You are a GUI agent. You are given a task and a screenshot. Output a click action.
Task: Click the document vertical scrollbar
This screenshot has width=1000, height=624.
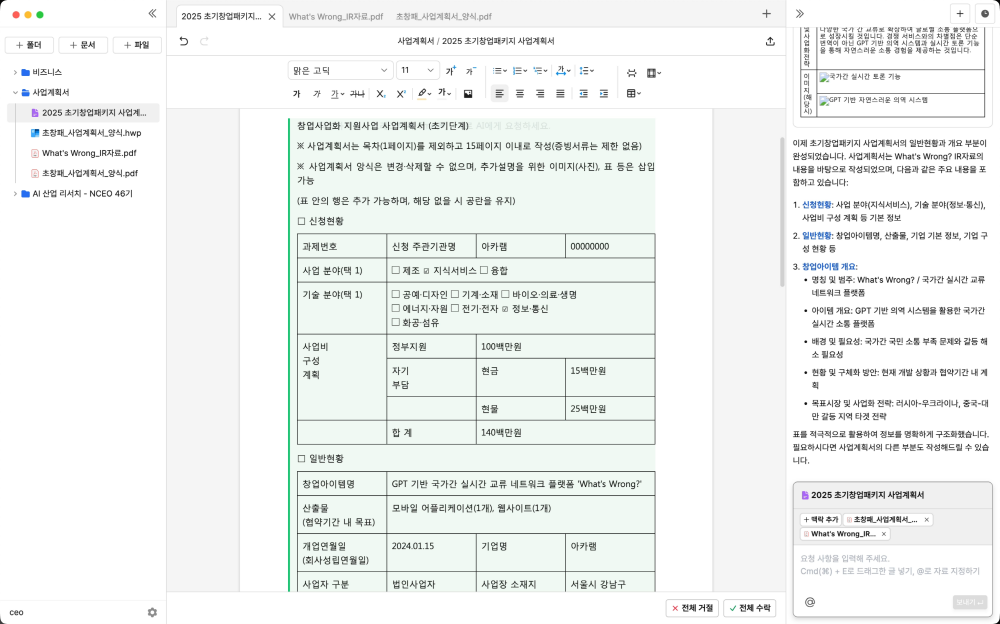coord(782,212)
